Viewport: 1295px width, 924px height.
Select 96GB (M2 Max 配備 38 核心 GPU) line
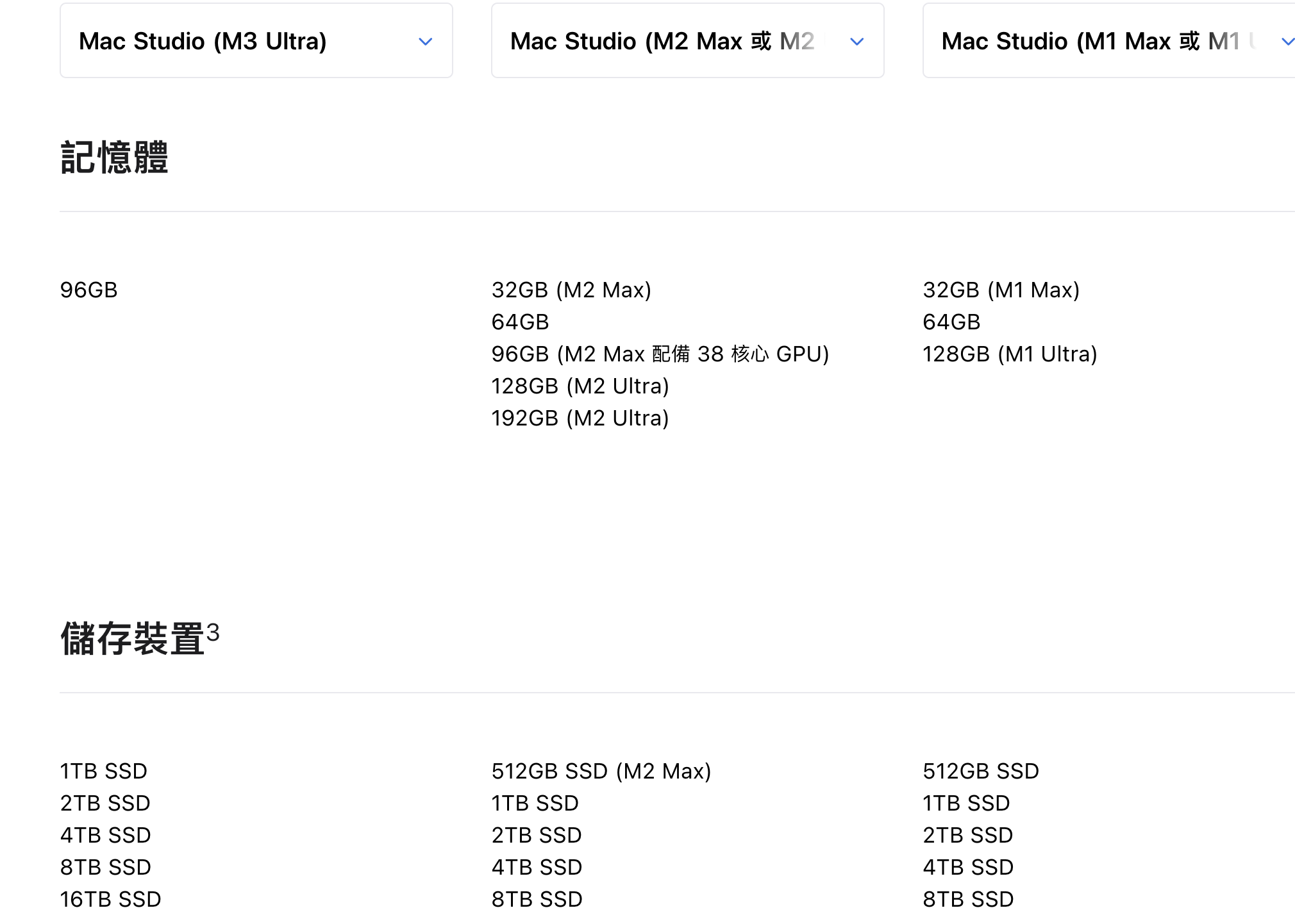pyautogui.click(x=660, y=354)
